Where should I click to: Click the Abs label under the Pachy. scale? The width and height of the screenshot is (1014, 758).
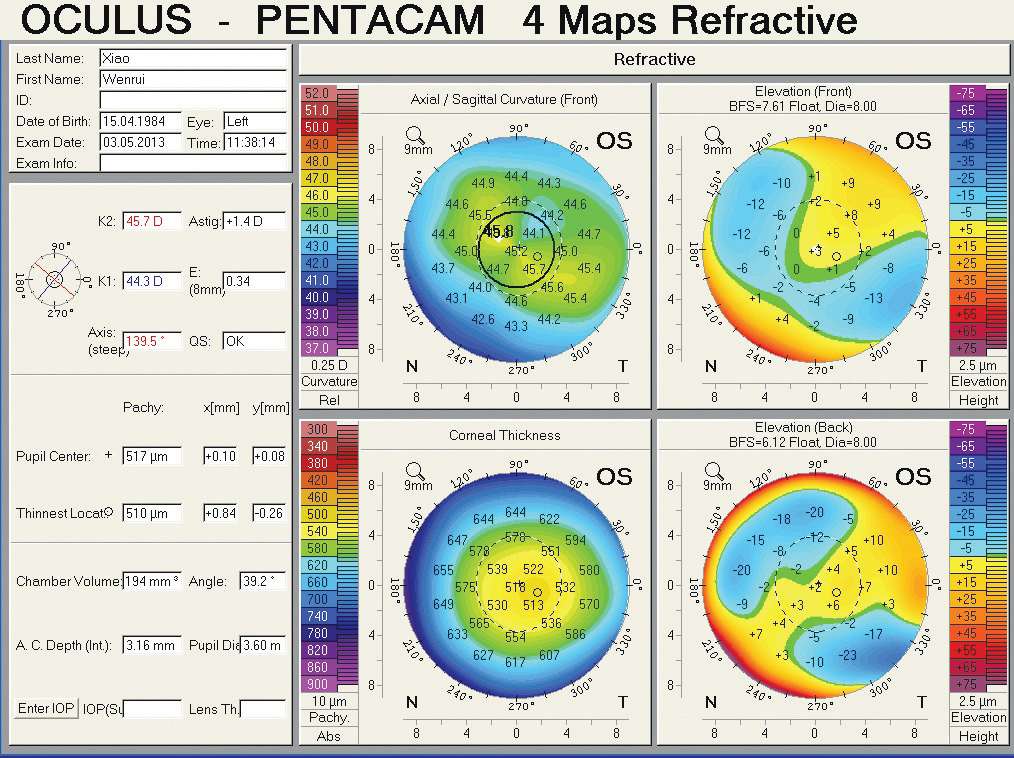329,736
